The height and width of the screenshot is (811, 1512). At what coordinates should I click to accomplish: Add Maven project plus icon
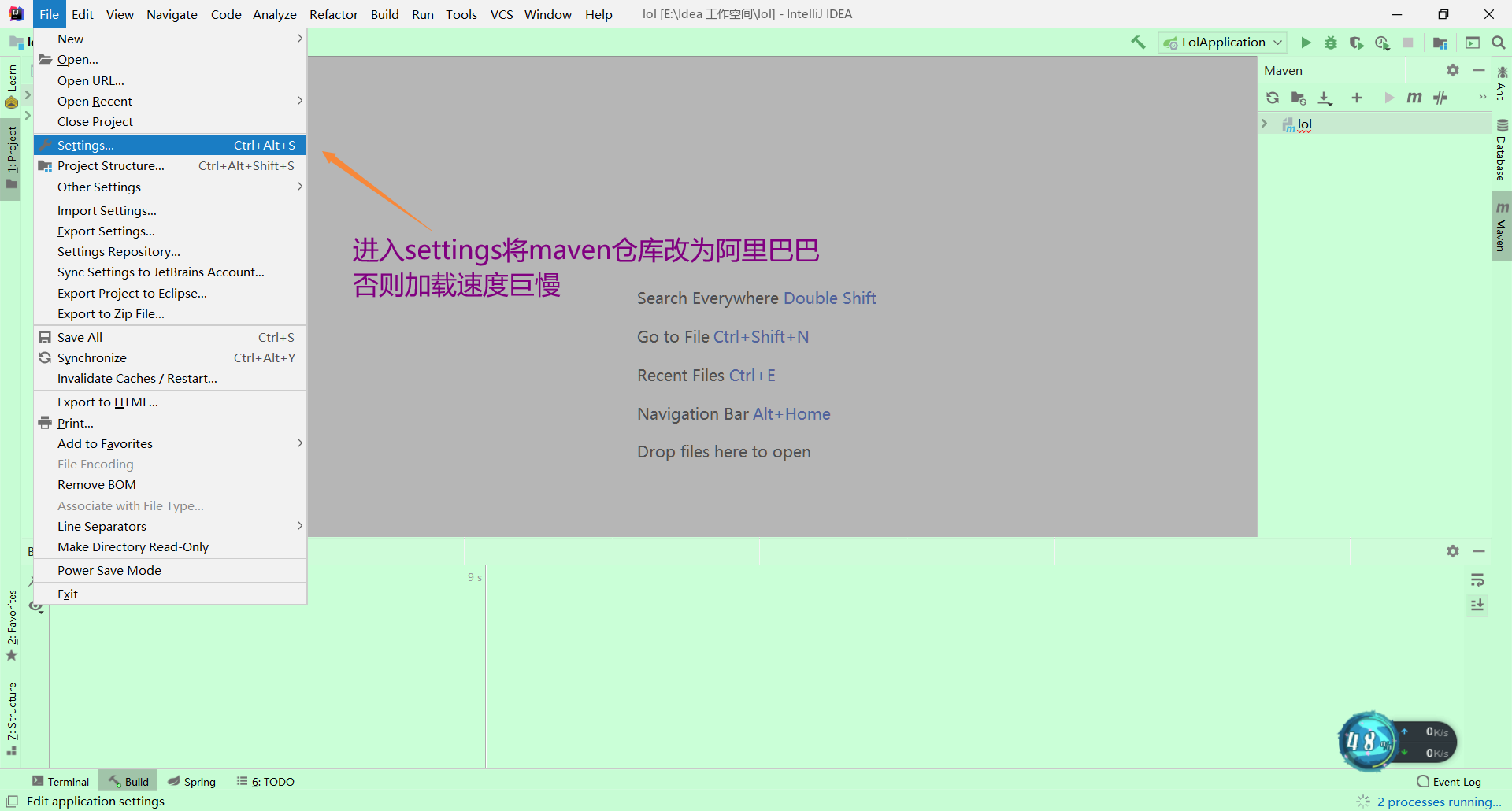(1356, 98)
